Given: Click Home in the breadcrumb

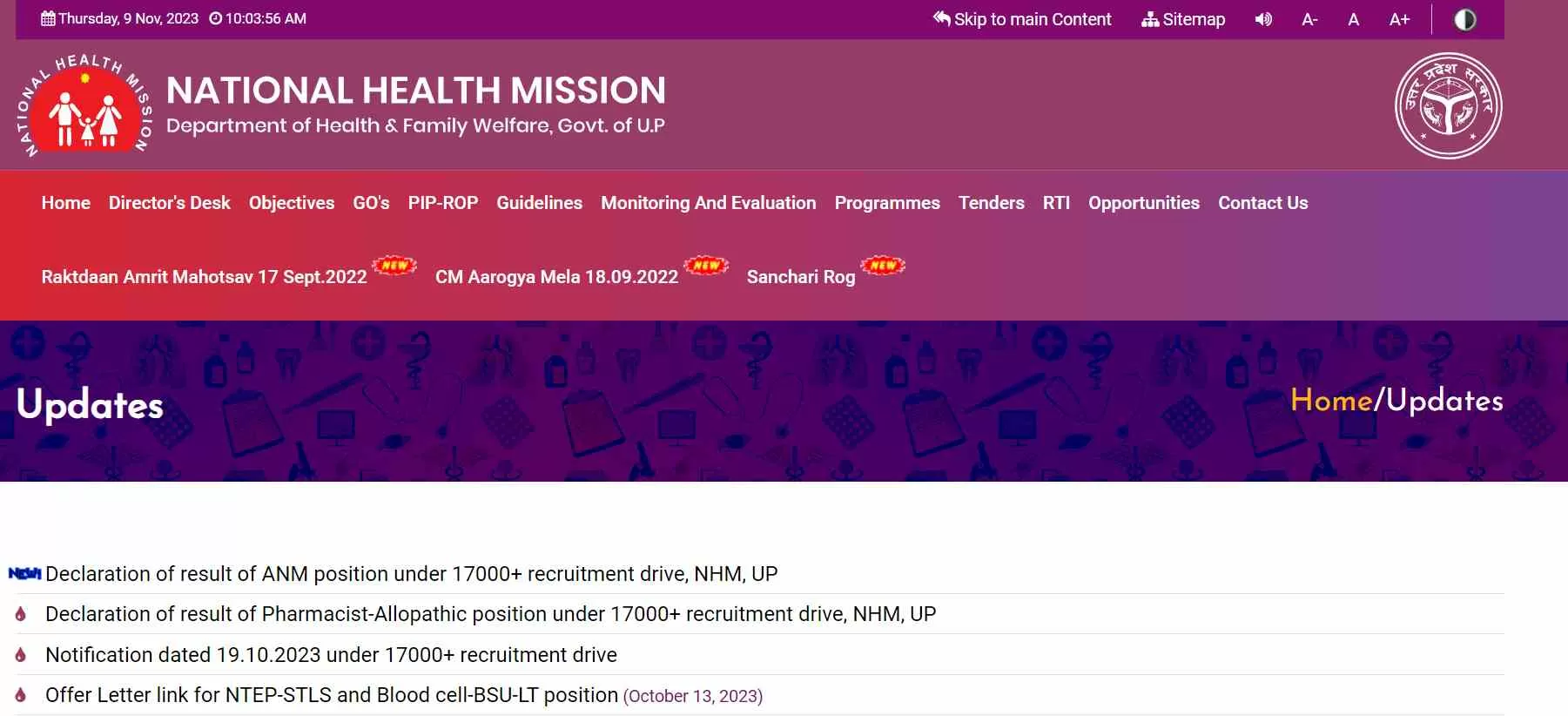Looking at the screenshot, I should click(x=1331, y=400).
